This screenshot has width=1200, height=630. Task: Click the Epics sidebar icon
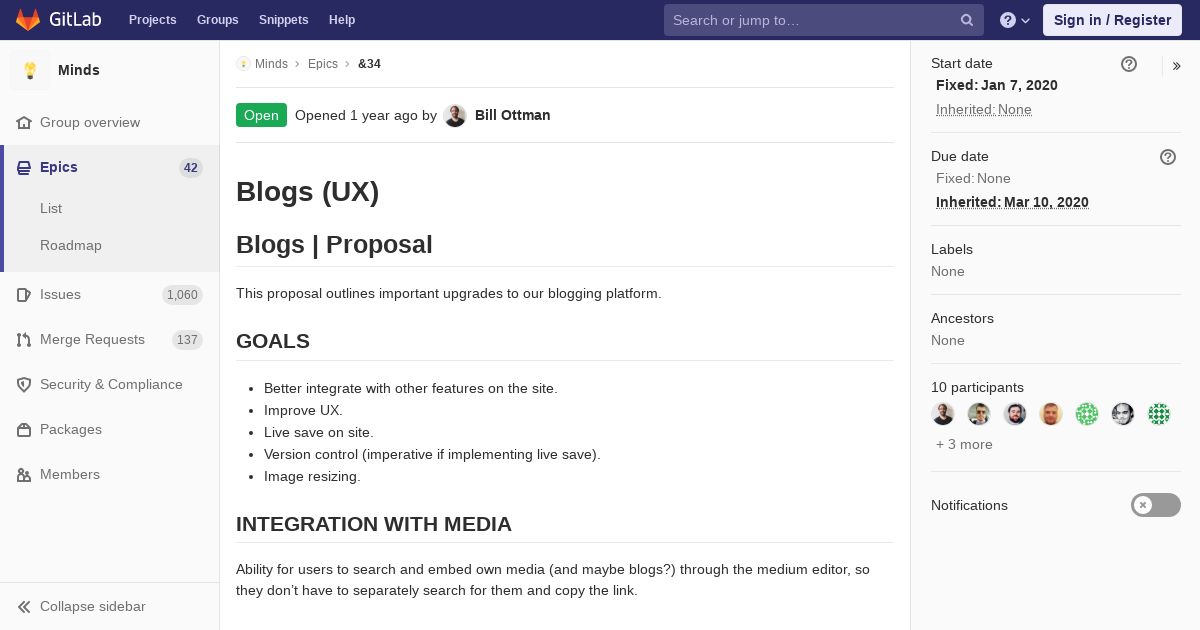pyautogui.click(x=24, y=167)
